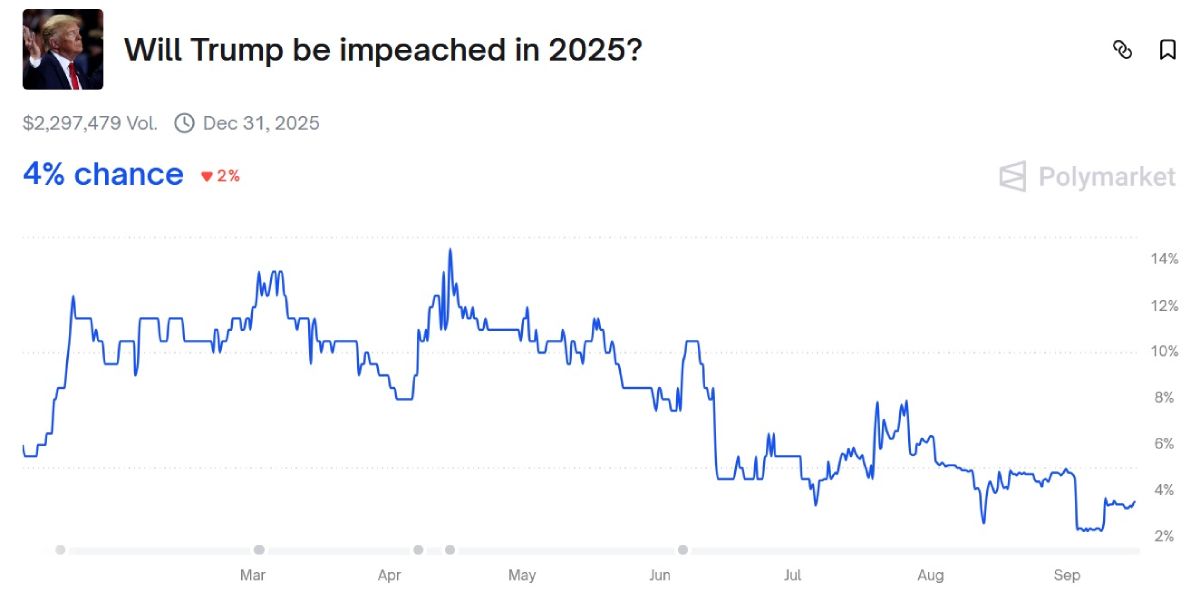Click the clock icon beside the end date
This screenshot has height=592, width=1200.
(x=184, y=123)
